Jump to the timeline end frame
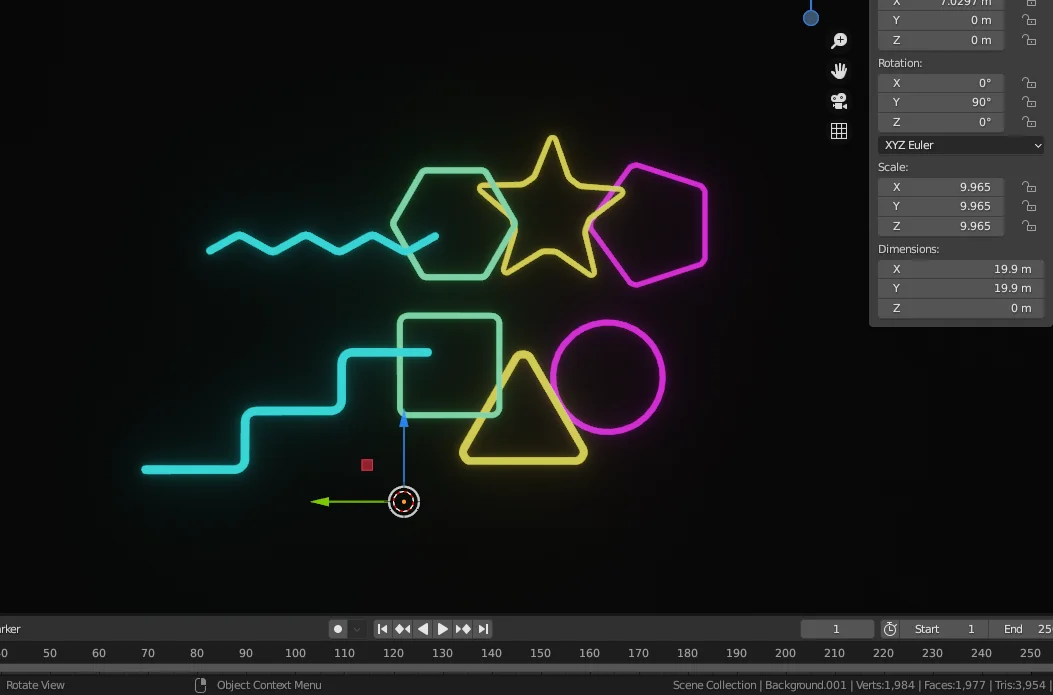The image size is (1053, 695). [x=483, y=629]
